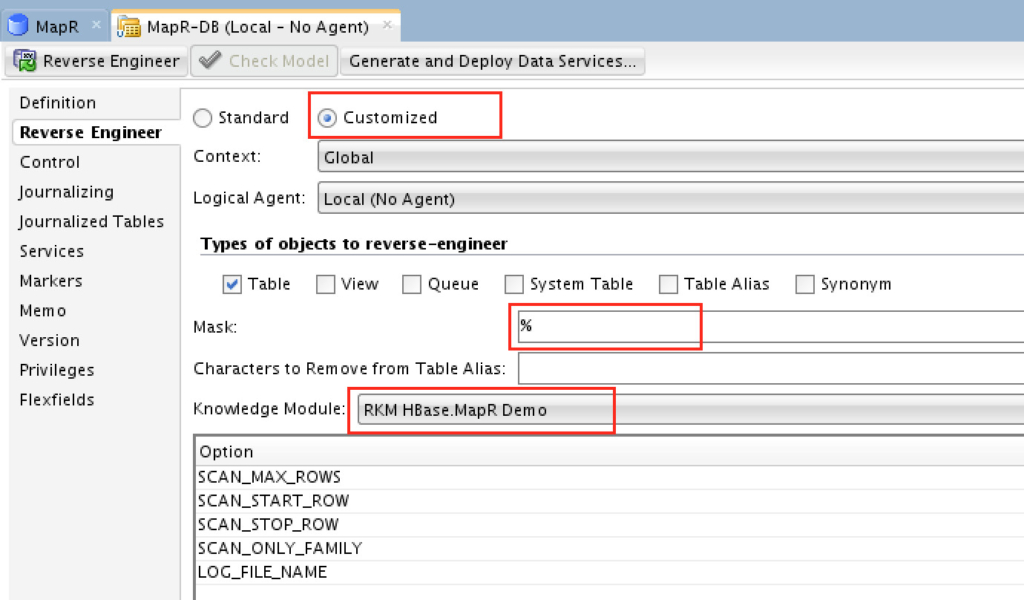Image resolution: width=1024 pixels, height=600 pixels.
Task: Enable the Synonym checkbox
Action: (x=805, y=284)
